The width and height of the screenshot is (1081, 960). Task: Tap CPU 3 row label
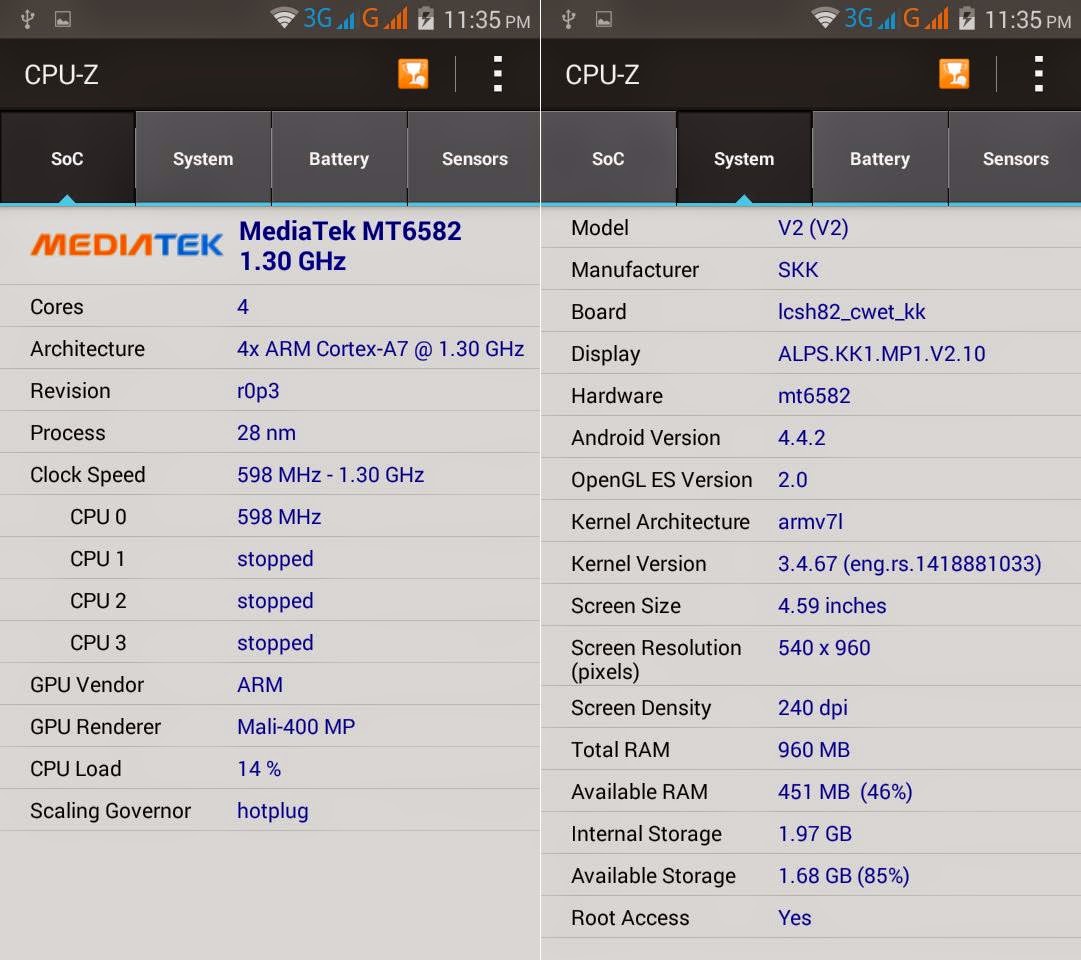click(x=98, y=643)
